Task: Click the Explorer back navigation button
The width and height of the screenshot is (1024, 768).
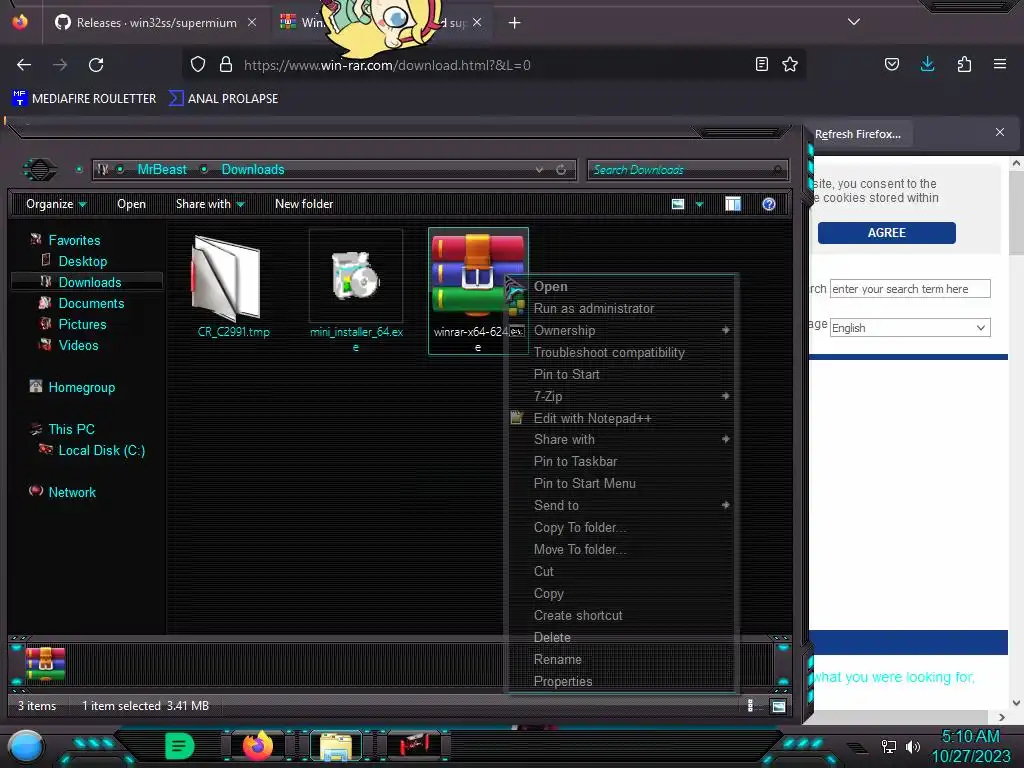Action: pyautogui.click(x=39, y=170)
